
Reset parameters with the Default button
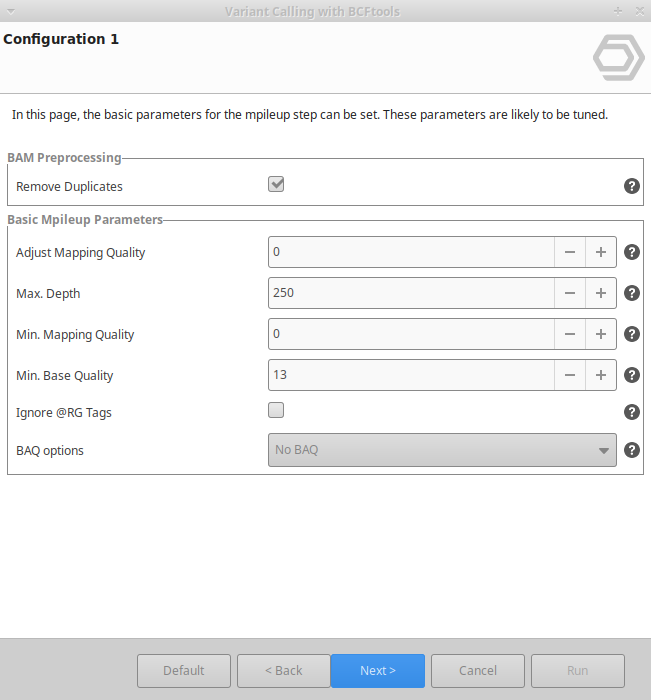pos(184,671)
